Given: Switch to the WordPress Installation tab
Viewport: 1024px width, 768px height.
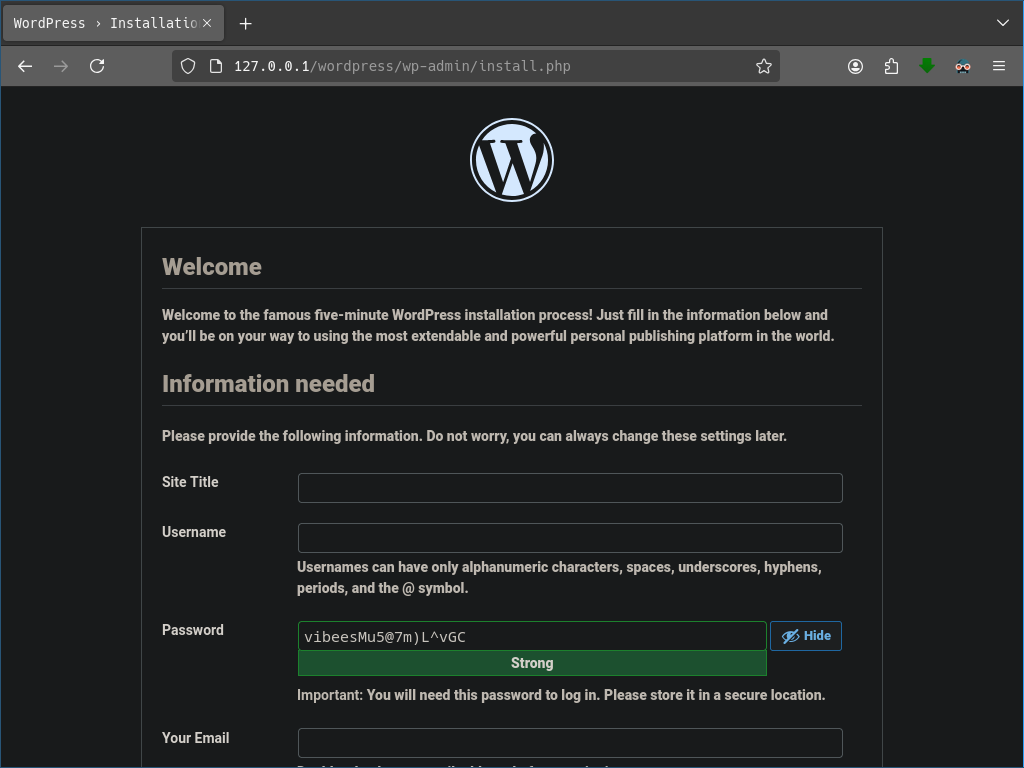Looking at the screenshot, I should coord(105,23).
